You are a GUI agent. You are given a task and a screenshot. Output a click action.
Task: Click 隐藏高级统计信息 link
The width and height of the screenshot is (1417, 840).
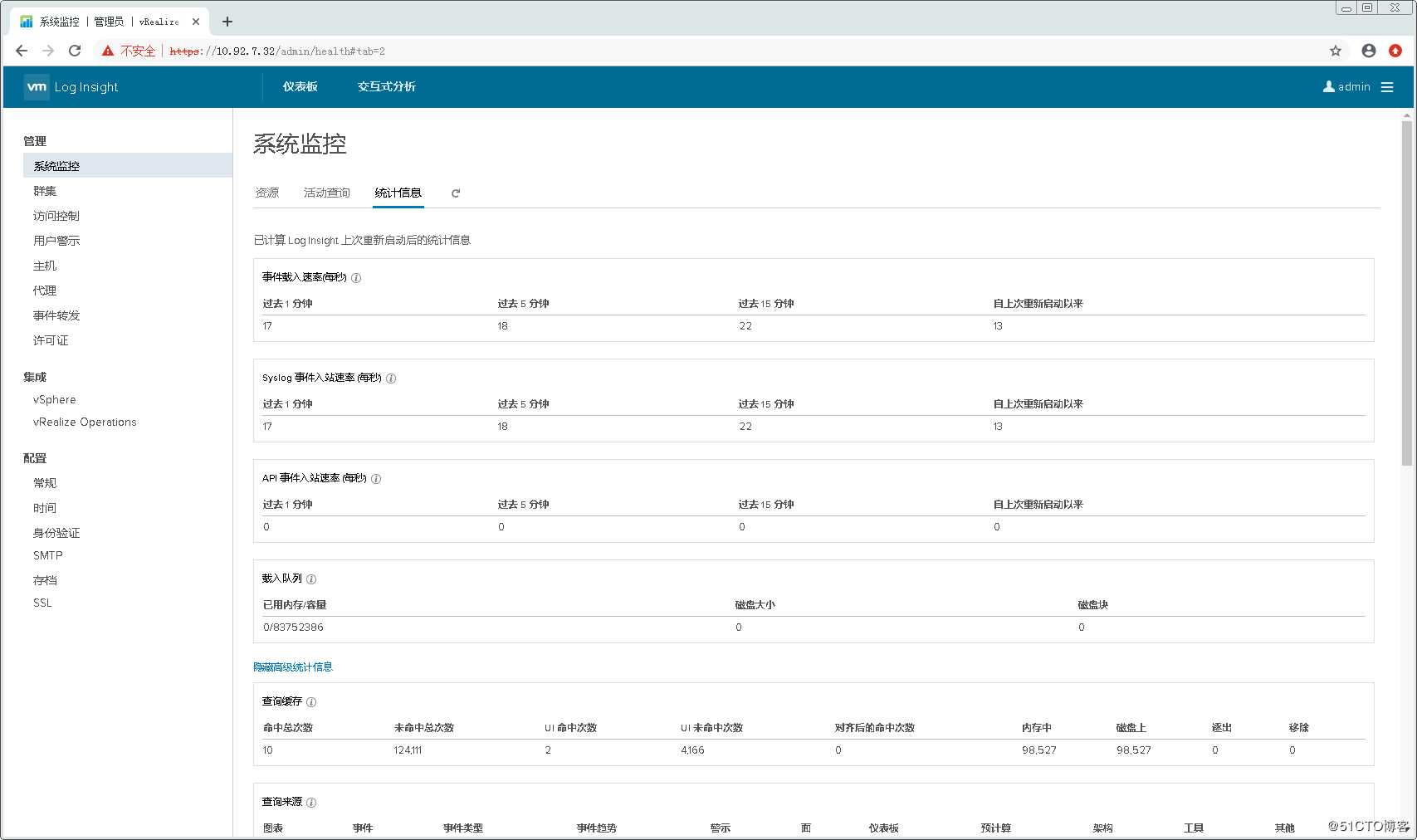[293, 667]
